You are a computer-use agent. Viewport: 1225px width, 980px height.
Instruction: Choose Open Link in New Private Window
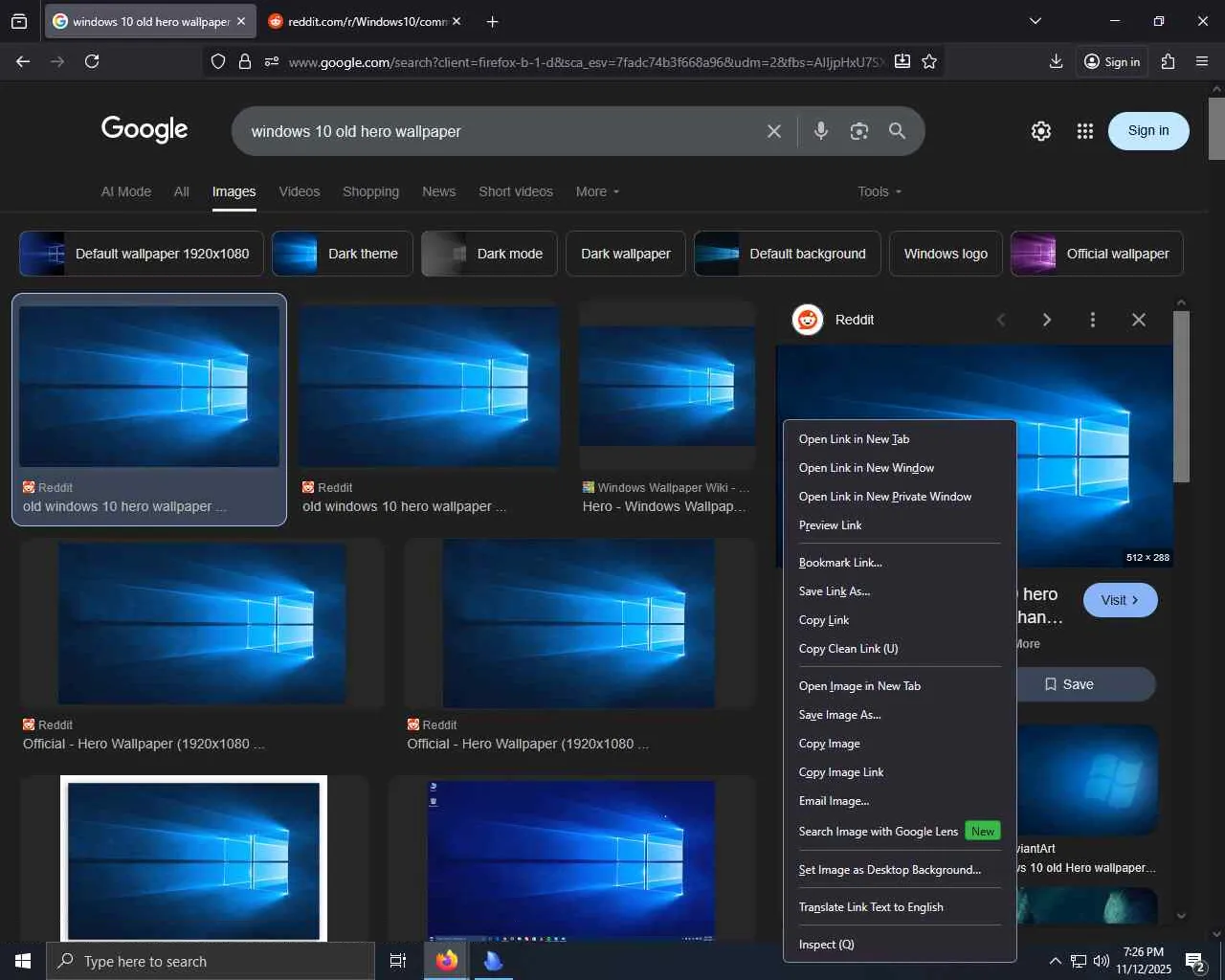point(900,497)
